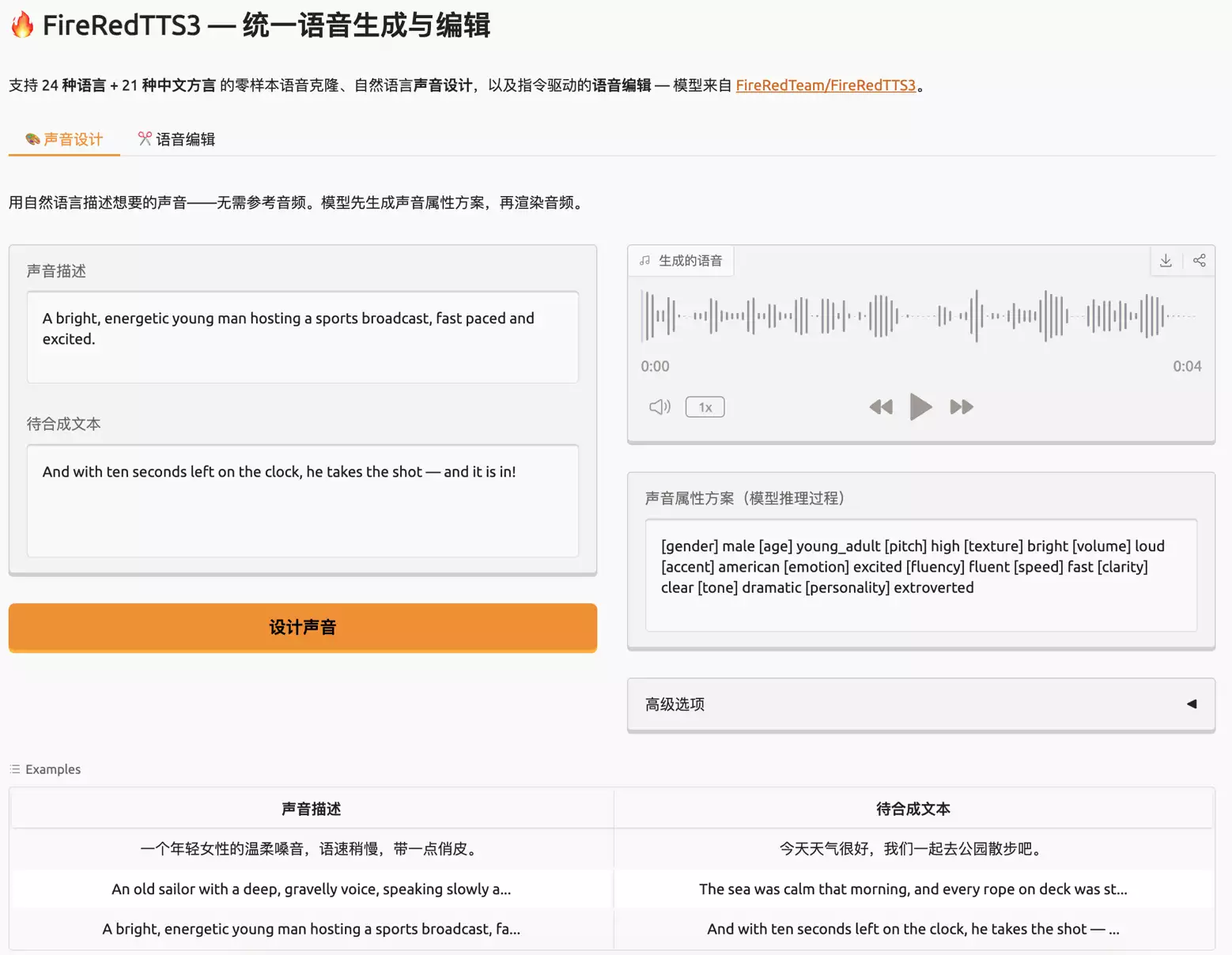
Task: Open the FireRedTeam/FireRedTTS3 model link
Action: coord(826,85)
